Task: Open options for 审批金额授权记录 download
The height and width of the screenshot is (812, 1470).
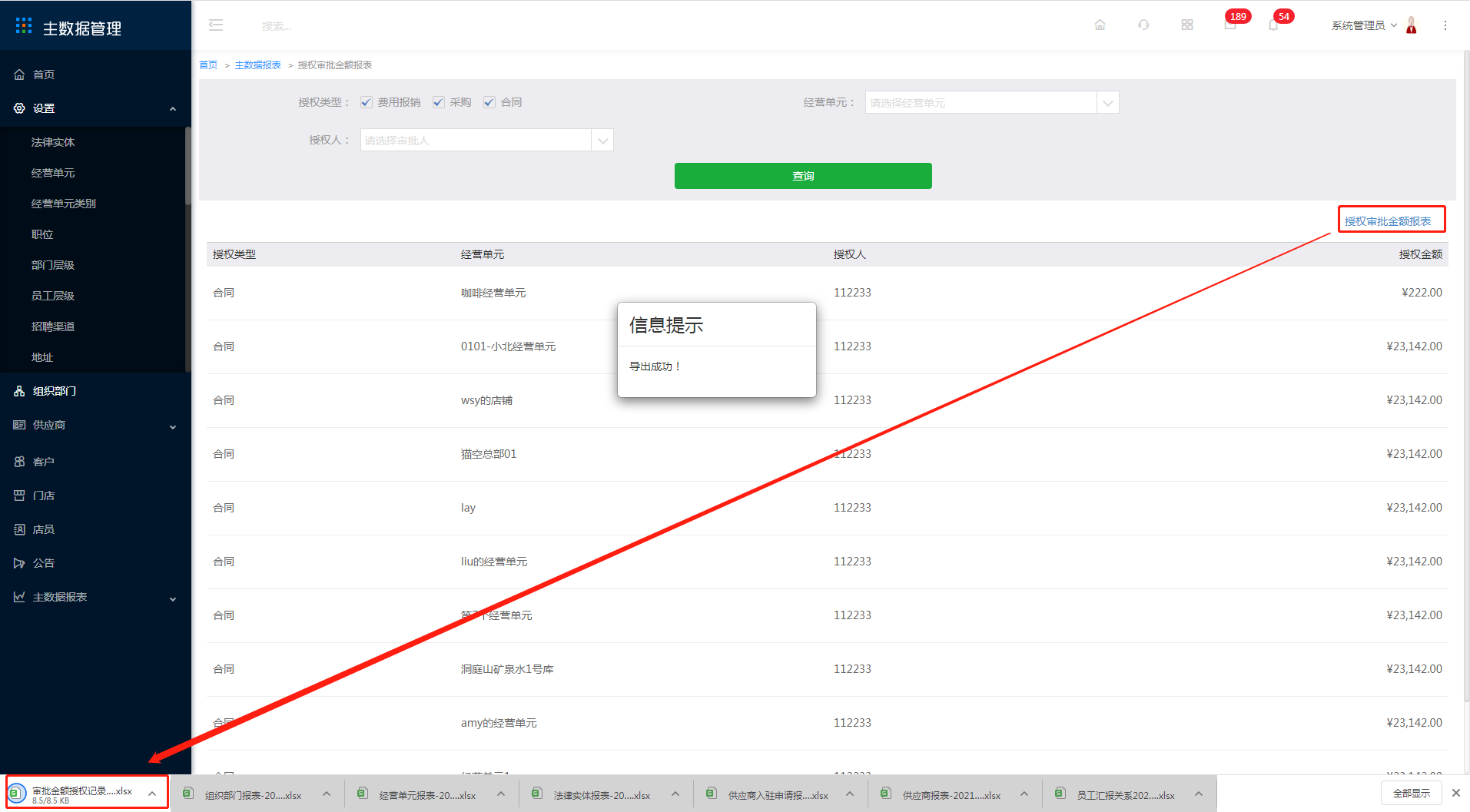Action: click(152, 794)
